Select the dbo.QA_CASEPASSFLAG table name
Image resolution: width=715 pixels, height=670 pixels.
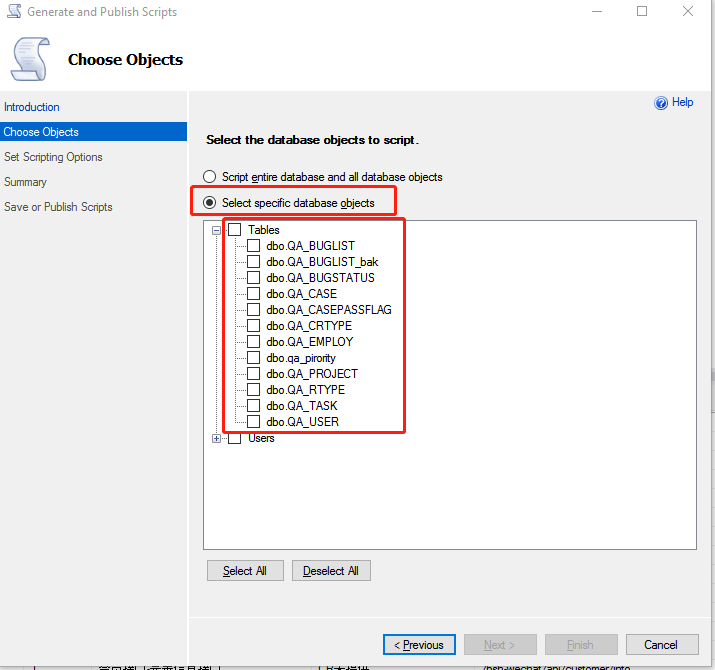(x=329, y=310)
